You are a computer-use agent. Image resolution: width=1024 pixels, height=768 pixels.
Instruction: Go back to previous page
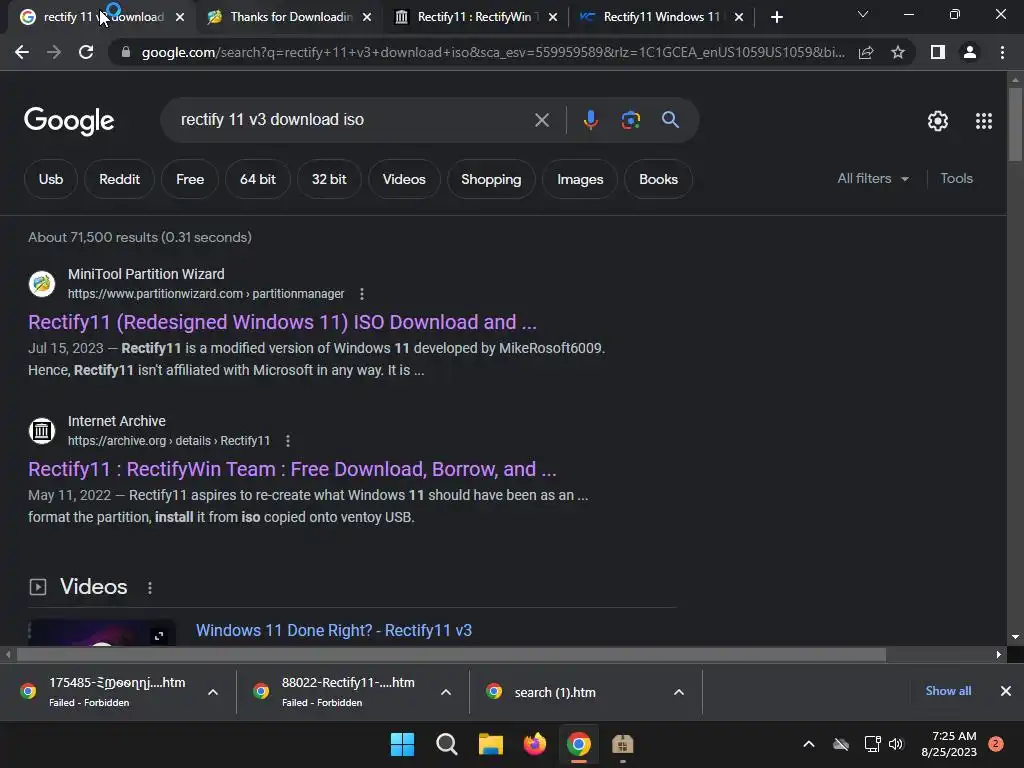(x=22, y=52)
